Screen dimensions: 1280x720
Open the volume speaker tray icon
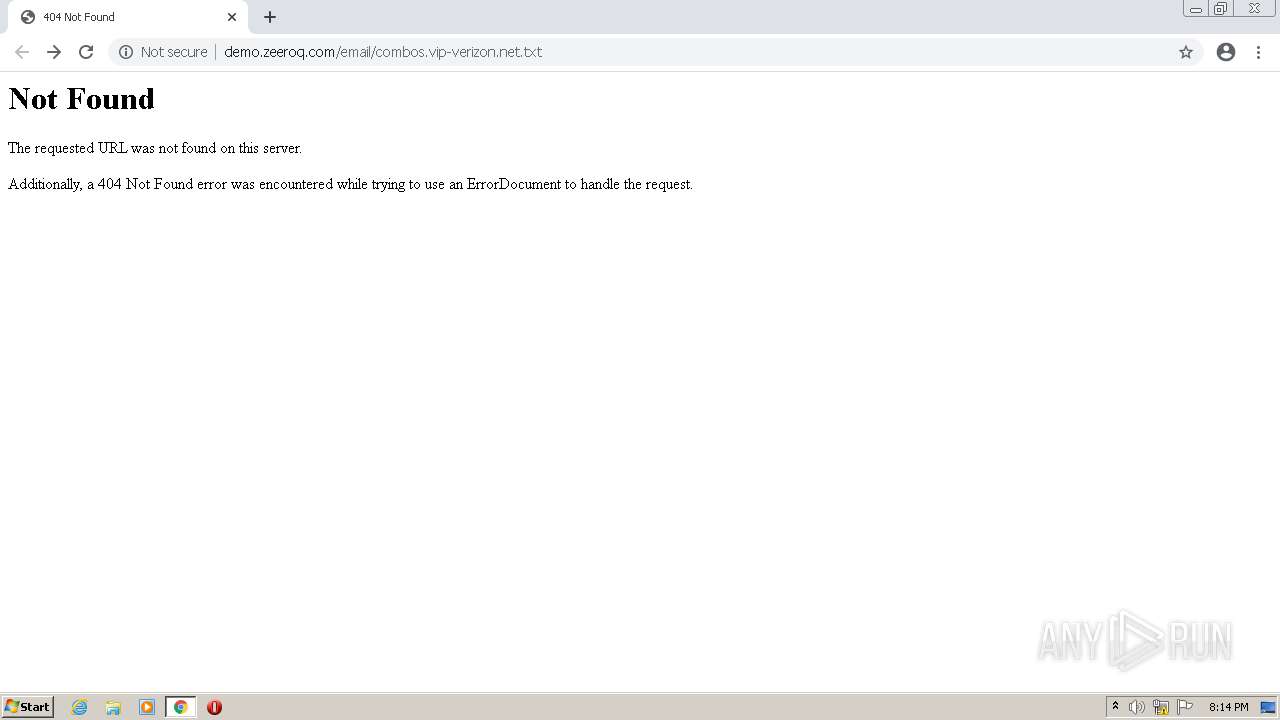coord(1137,707)
